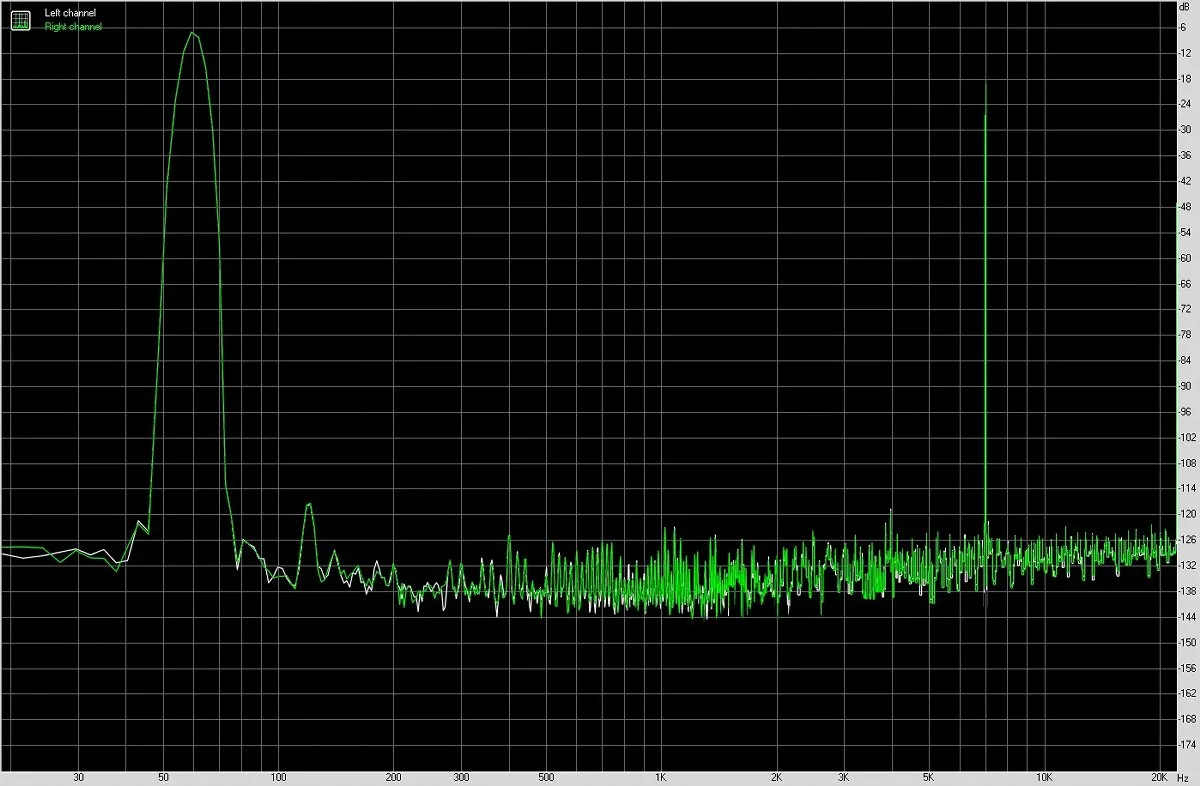Click the 500 frequency axis label
This screenshot has height=786, width=1200.
pos(546,777)
